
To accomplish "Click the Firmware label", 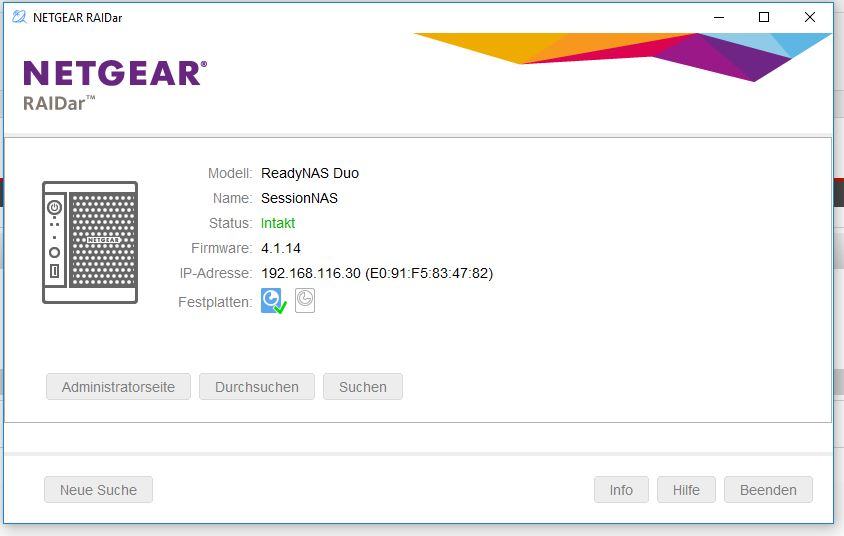I will point(222,248).
